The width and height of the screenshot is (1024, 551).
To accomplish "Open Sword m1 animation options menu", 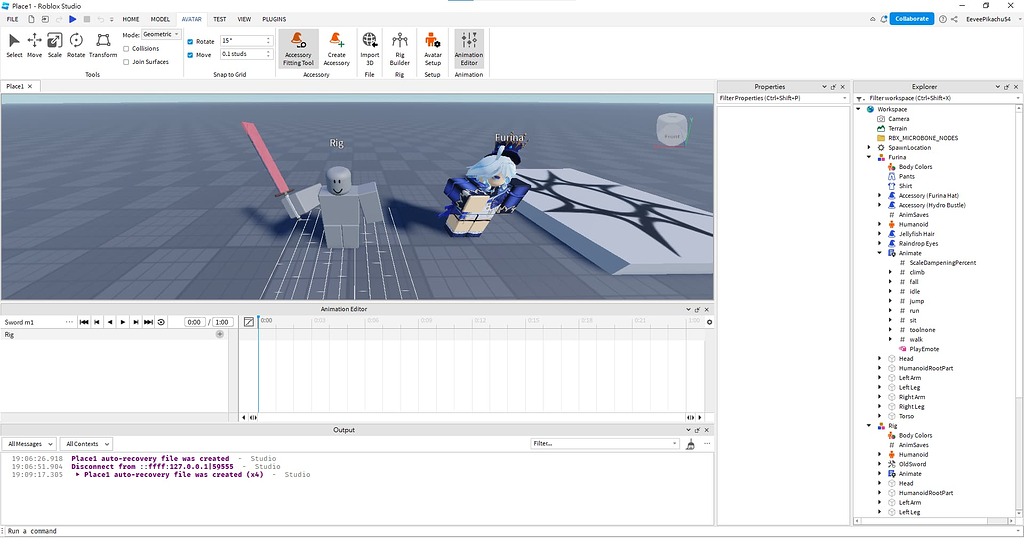I will coord(69,322).
